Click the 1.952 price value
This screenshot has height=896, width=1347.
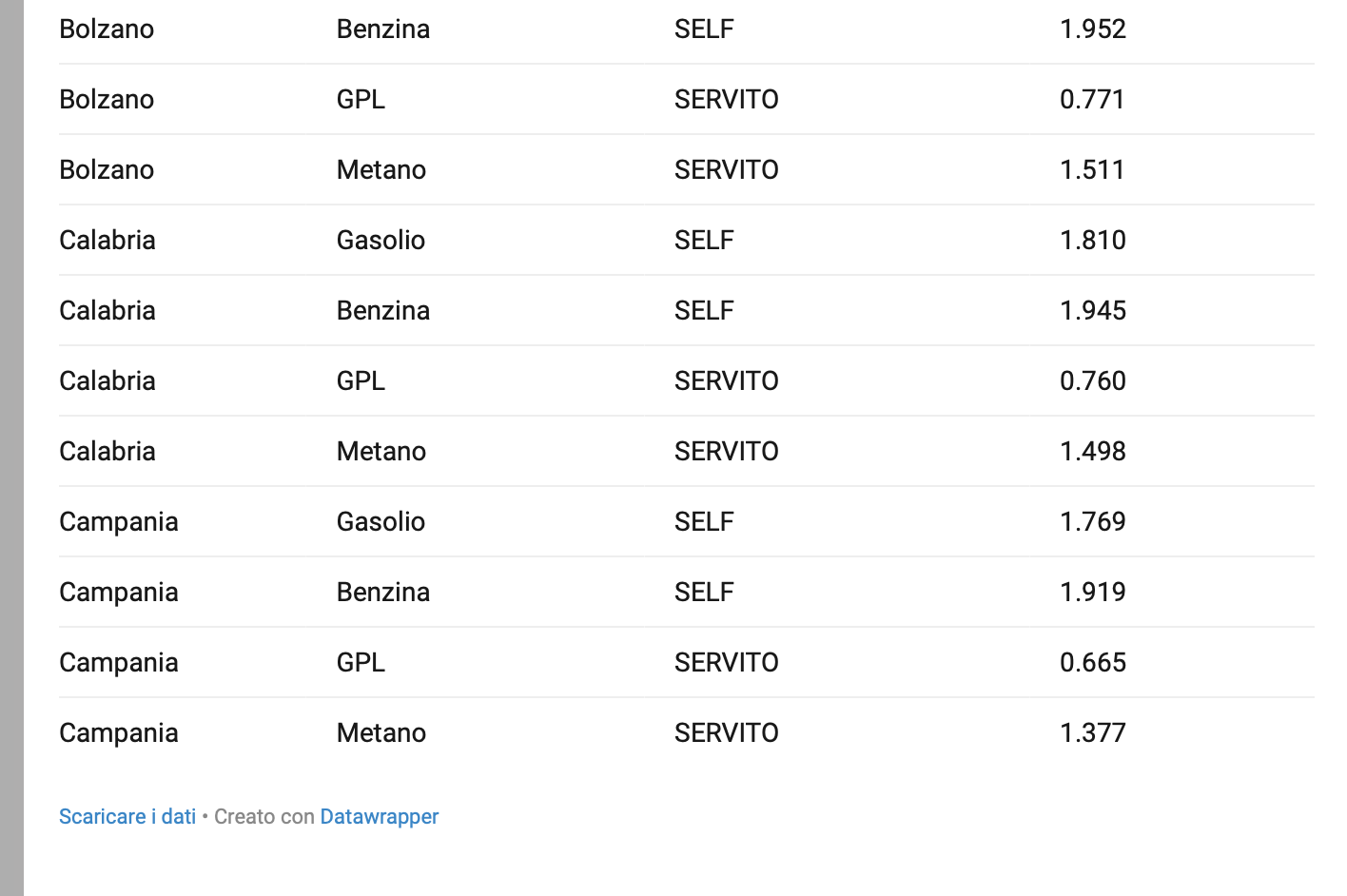[x=1093, y=29]
